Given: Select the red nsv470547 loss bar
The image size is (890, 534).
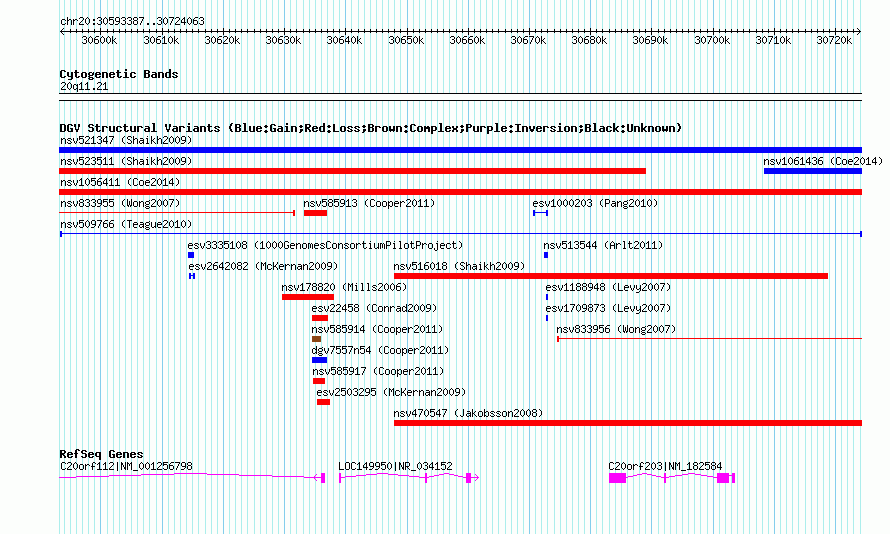Looking at the screenshot, I should click(x=628, y=423).
